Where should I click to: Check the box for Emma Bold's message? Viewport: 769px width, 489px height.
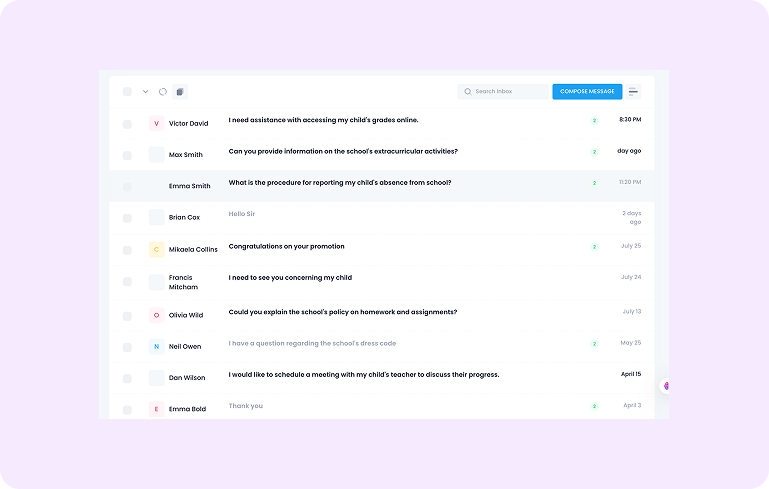tap(127, 410)
